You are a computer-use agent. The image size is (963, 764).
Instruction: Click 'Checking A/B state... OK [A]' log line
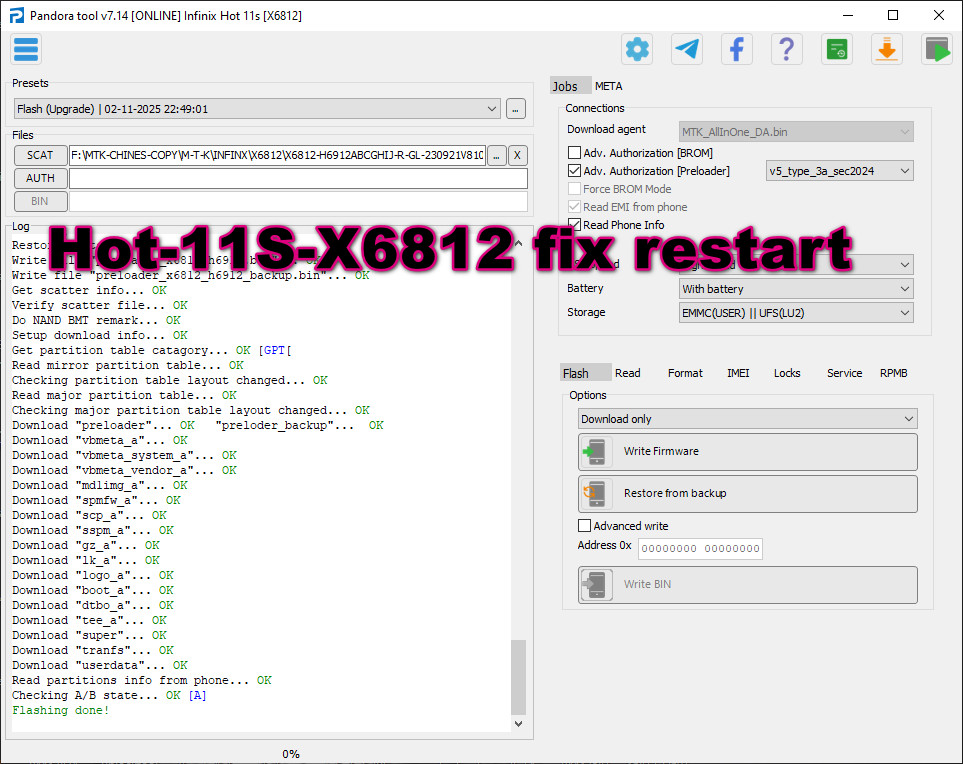[109, 695]
